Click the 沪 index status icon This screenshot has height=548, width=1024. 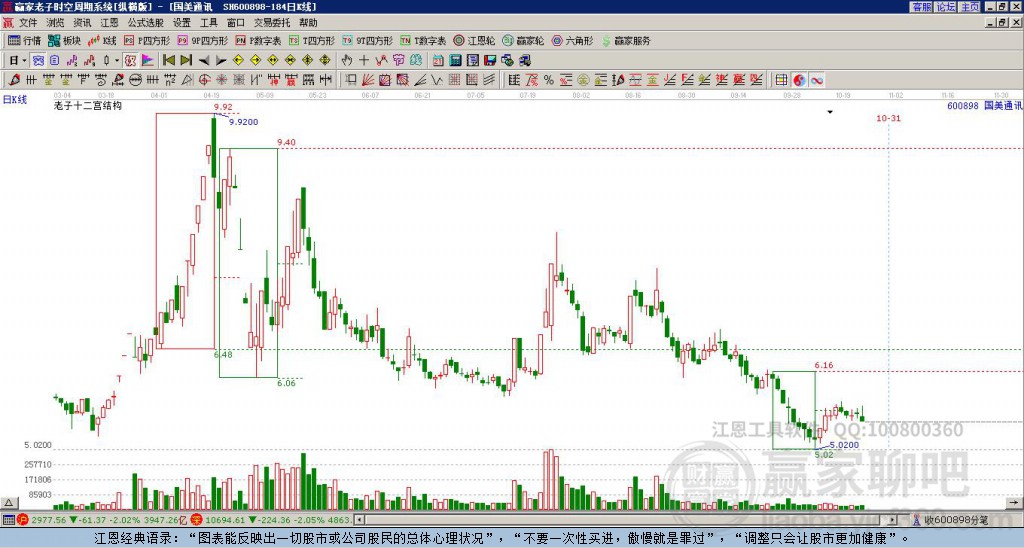[x=24, y=520]
